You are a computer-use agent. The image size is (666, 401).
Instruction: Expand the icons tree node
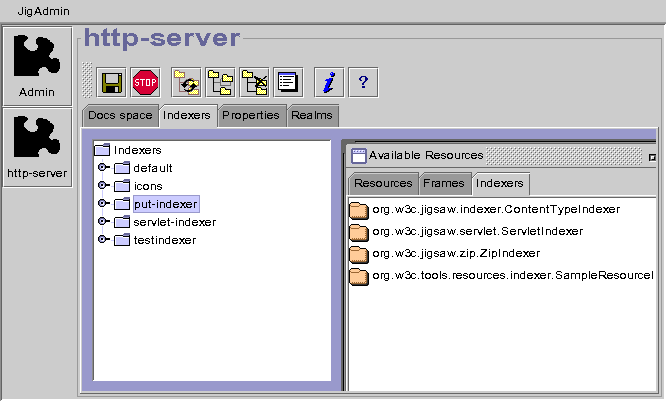click(103, 186)
